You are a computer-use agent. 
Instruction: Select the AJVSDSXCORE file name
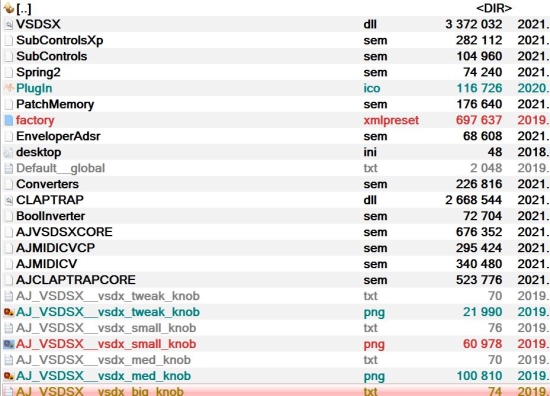(x=64, y=232)
